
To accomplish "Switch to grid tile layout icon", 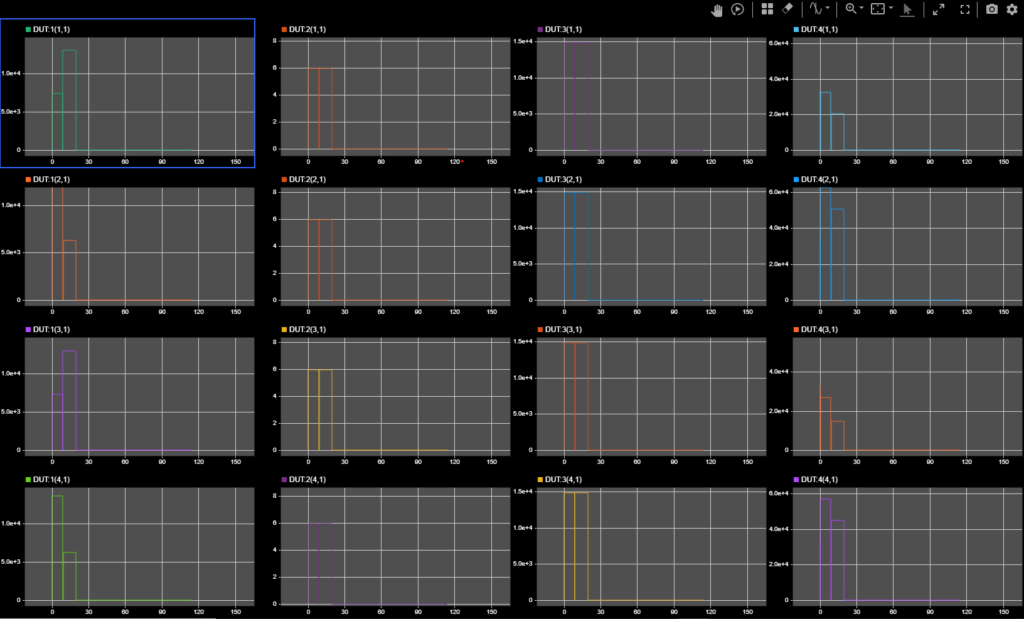I will pyautogui.click(x=767, y=9).
